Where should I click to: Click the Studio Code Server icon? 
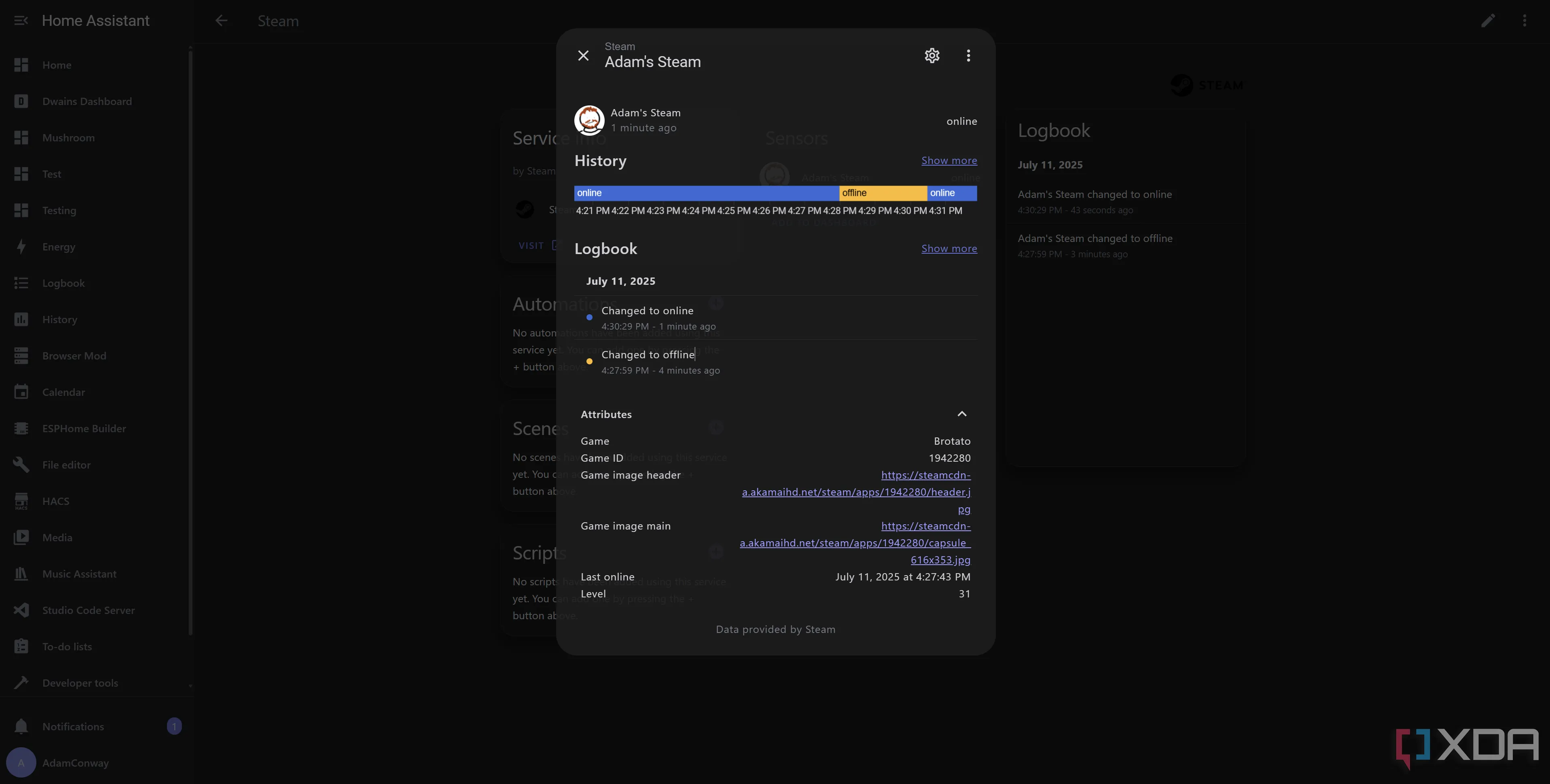coord(21,610)
